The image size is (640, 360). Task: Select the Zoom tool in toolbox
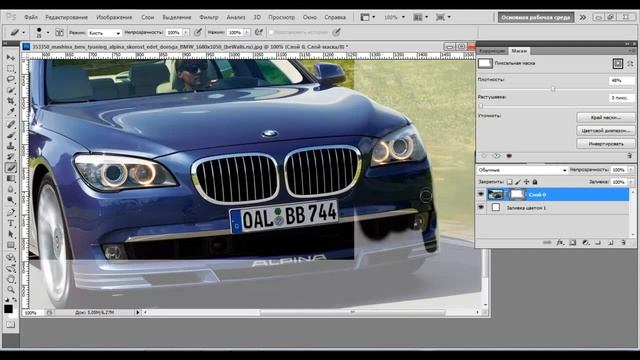pos(11,290)
